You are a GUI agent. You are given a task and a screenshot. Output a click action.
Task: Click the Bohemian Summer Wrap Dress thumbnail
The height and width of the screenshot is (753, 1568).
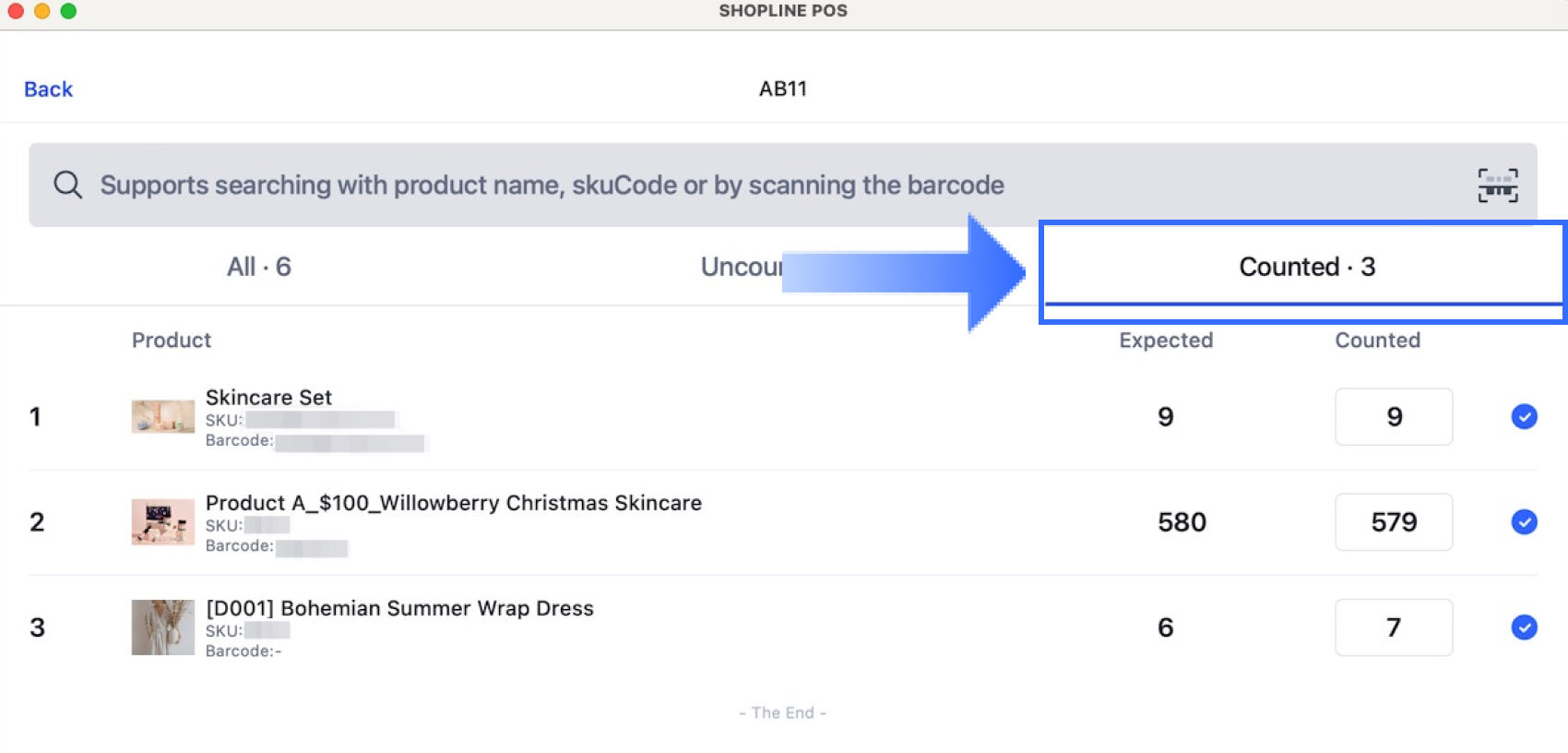(162, 627)
